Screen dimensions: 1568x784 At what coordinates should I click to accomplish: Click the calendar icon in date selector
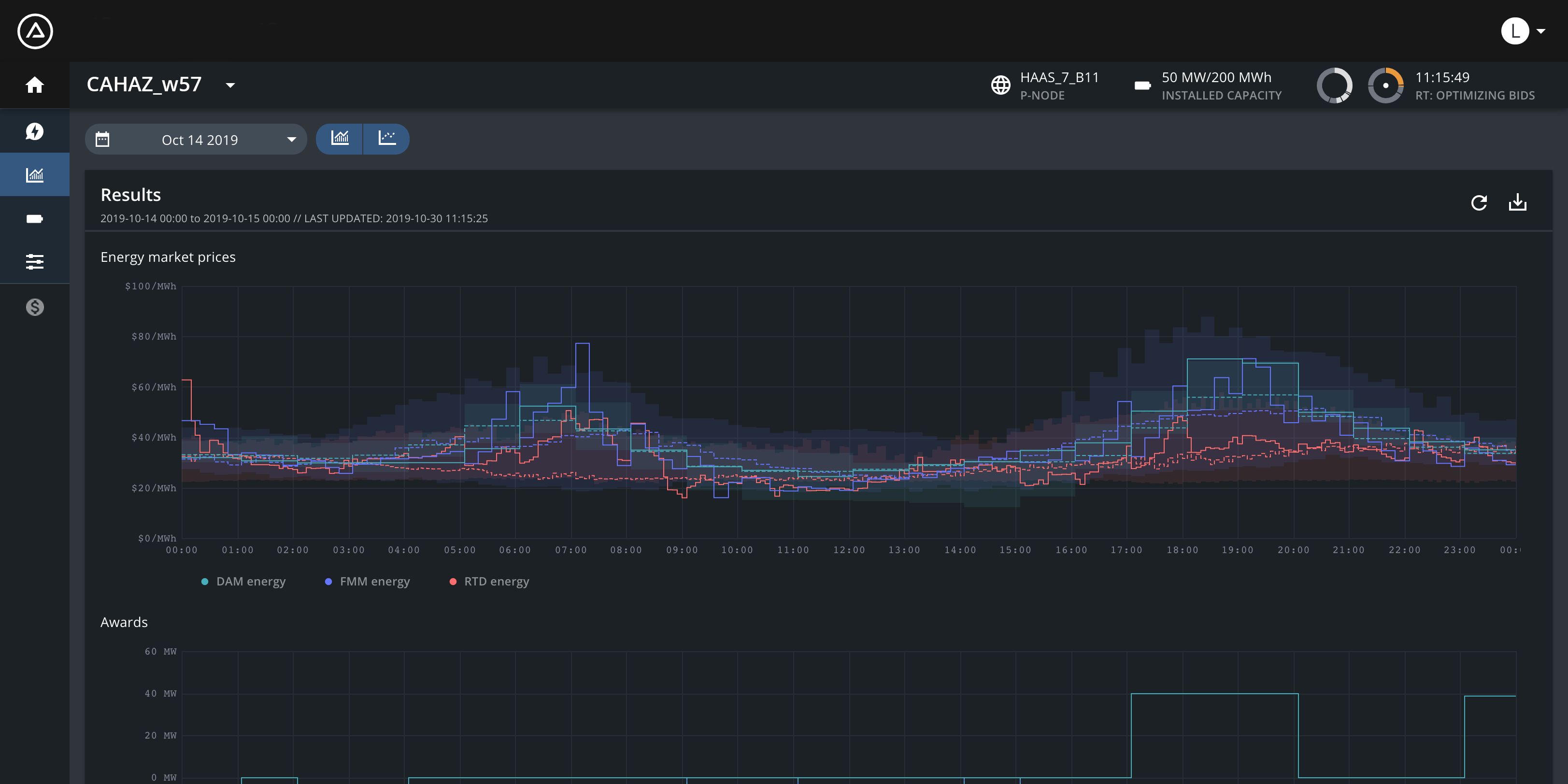[x=102, y=140]
